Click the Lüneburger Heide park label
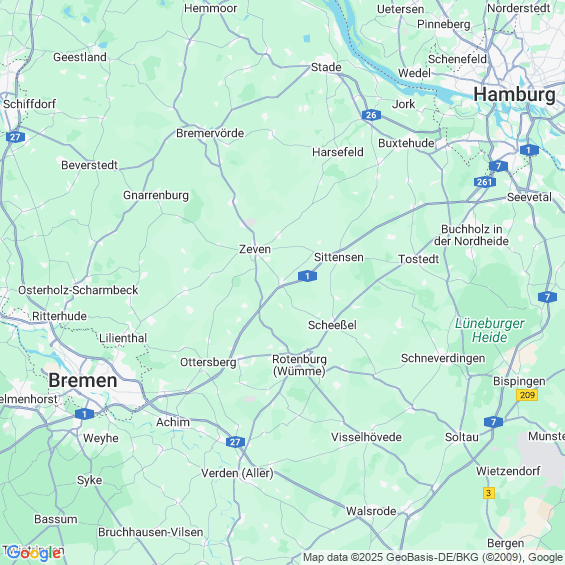Screen dimensions: 565x565 489,330
